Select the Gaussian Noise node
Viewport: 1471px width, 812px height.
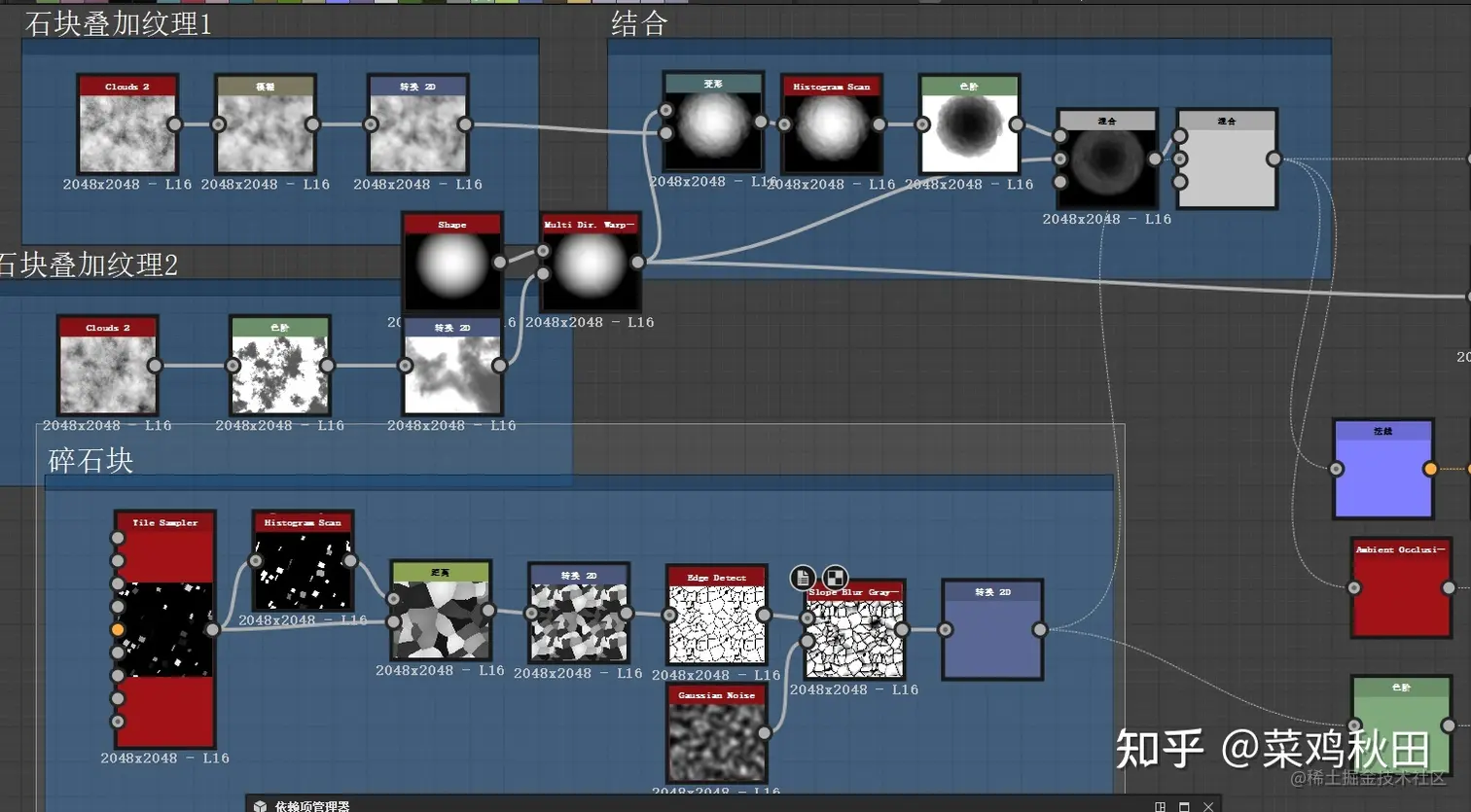717,733
